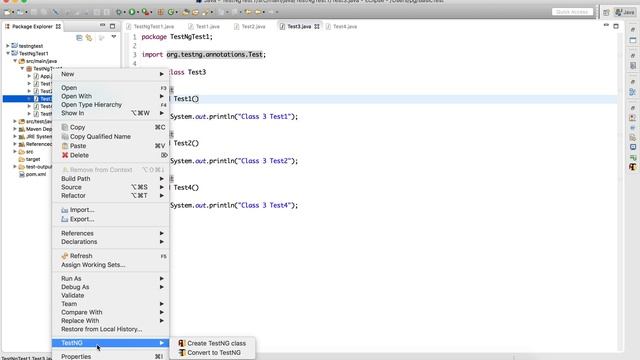
Task: Maximize the editor area
Action: (616, 26)
